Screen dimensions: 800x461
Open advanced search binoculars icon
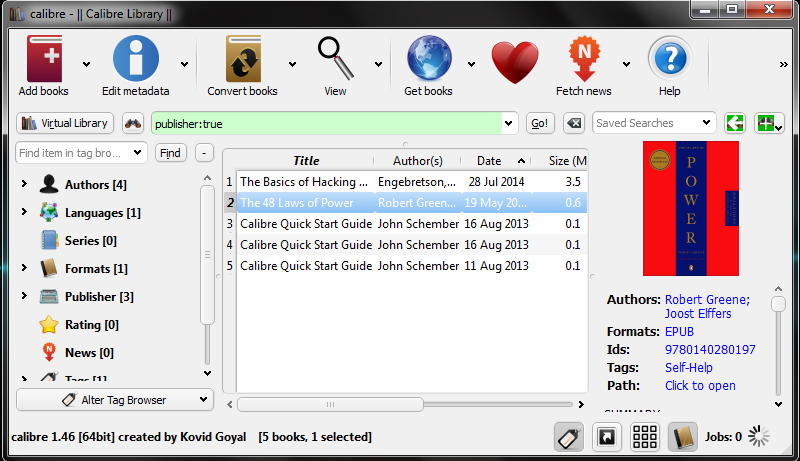133,123
